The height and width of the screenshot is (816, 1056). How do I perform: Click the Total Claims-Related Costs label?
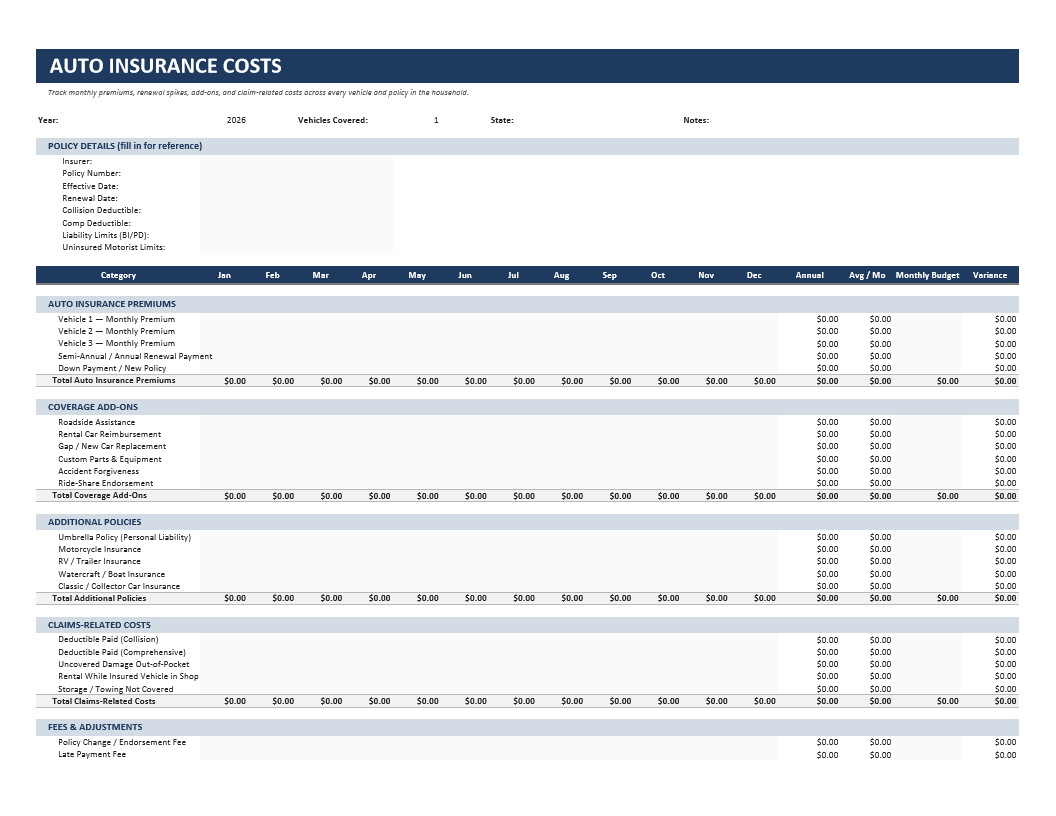[x=104, y=702]
